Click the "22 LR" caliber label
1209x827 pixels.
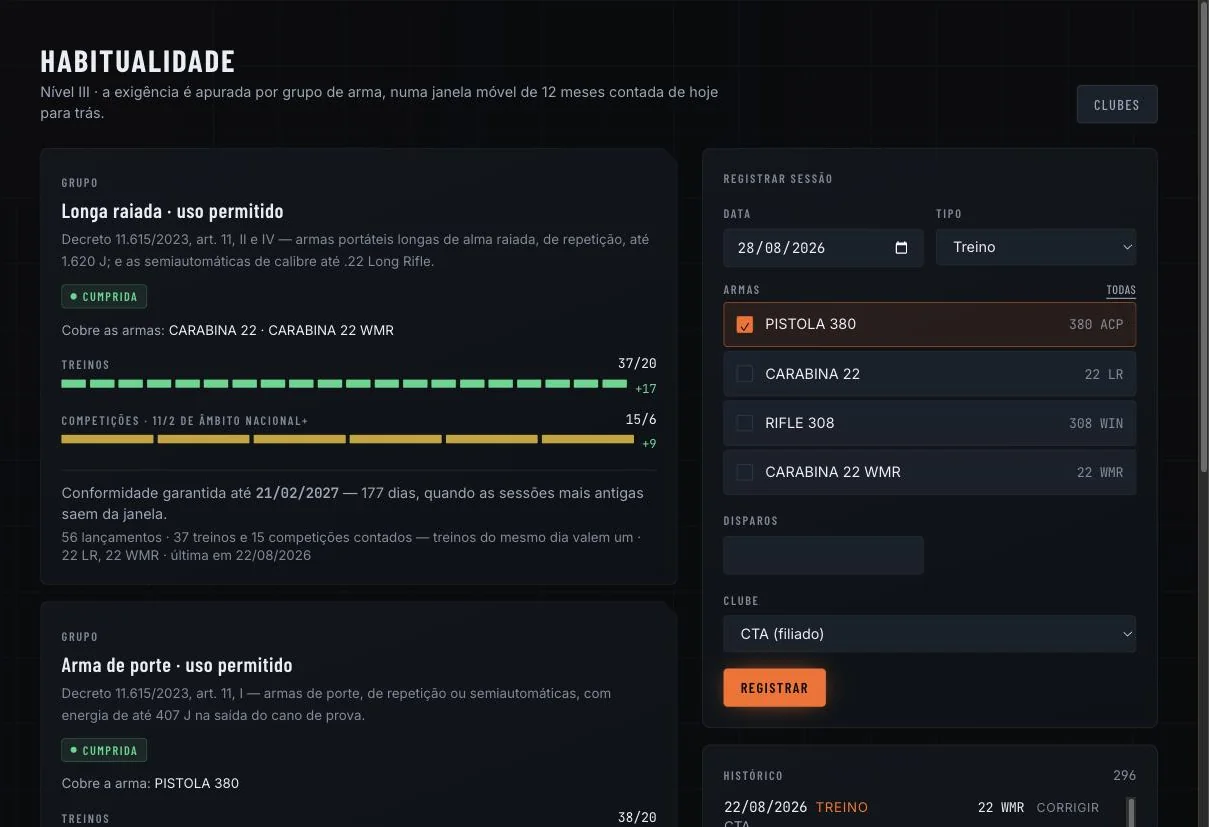pos(1104,374)
